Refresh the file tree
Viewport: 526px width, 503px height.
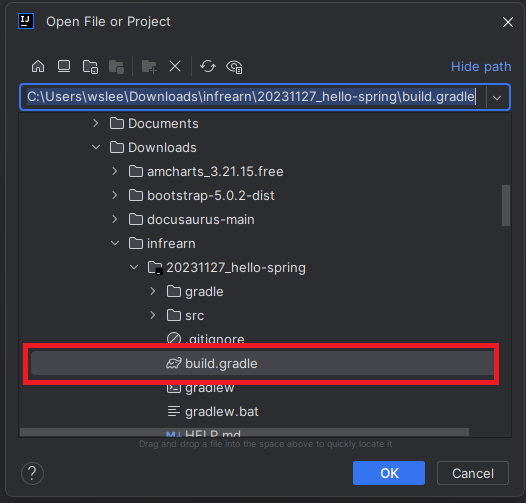click(x=208, y=66)
